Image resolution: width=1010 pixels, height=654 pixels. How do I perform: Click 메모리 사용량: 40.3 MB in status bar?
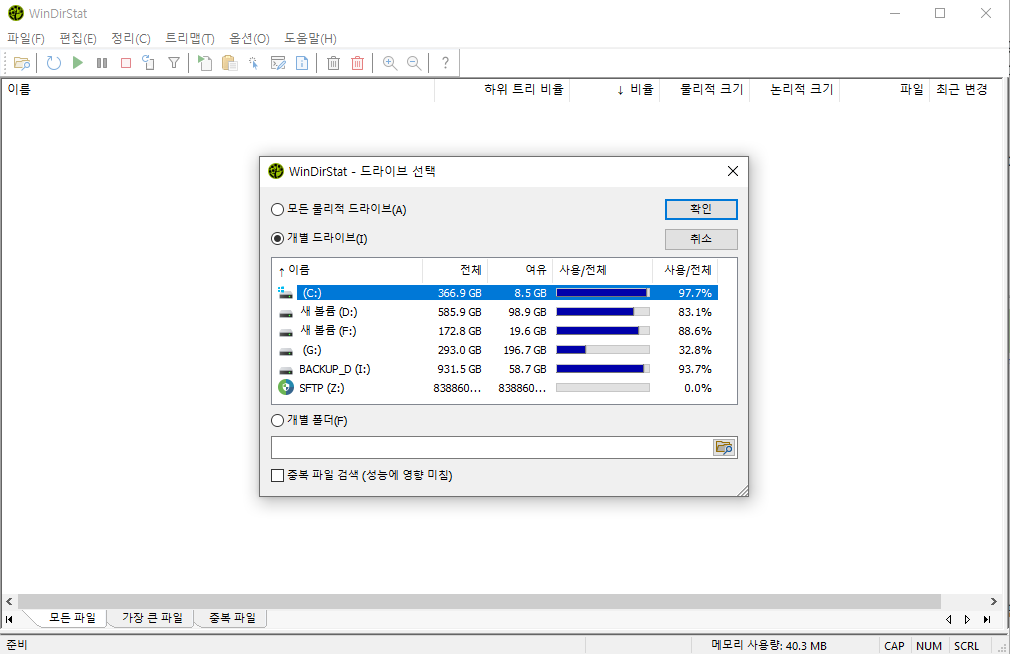(768, 646)
